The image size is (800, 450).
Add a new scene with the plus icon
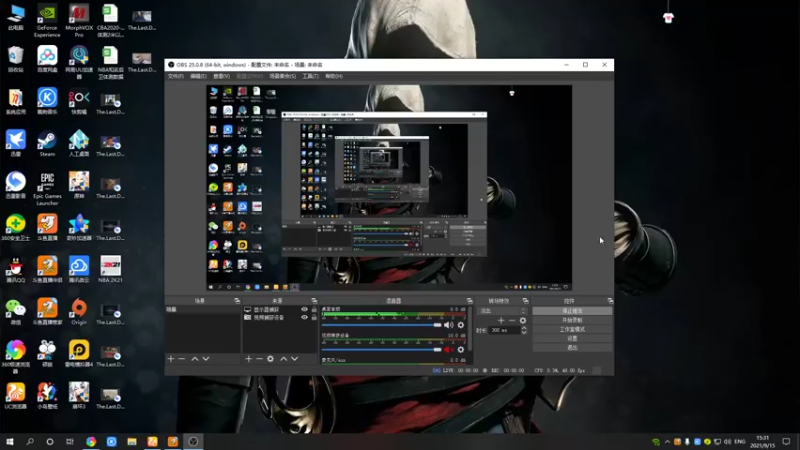coord(171,359)
